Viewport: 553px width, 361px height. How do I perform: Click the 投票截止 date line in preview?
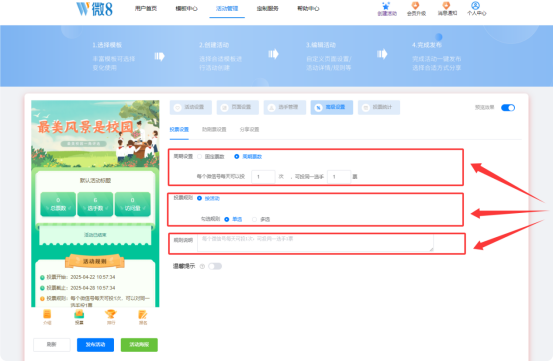tap(78, 288)
